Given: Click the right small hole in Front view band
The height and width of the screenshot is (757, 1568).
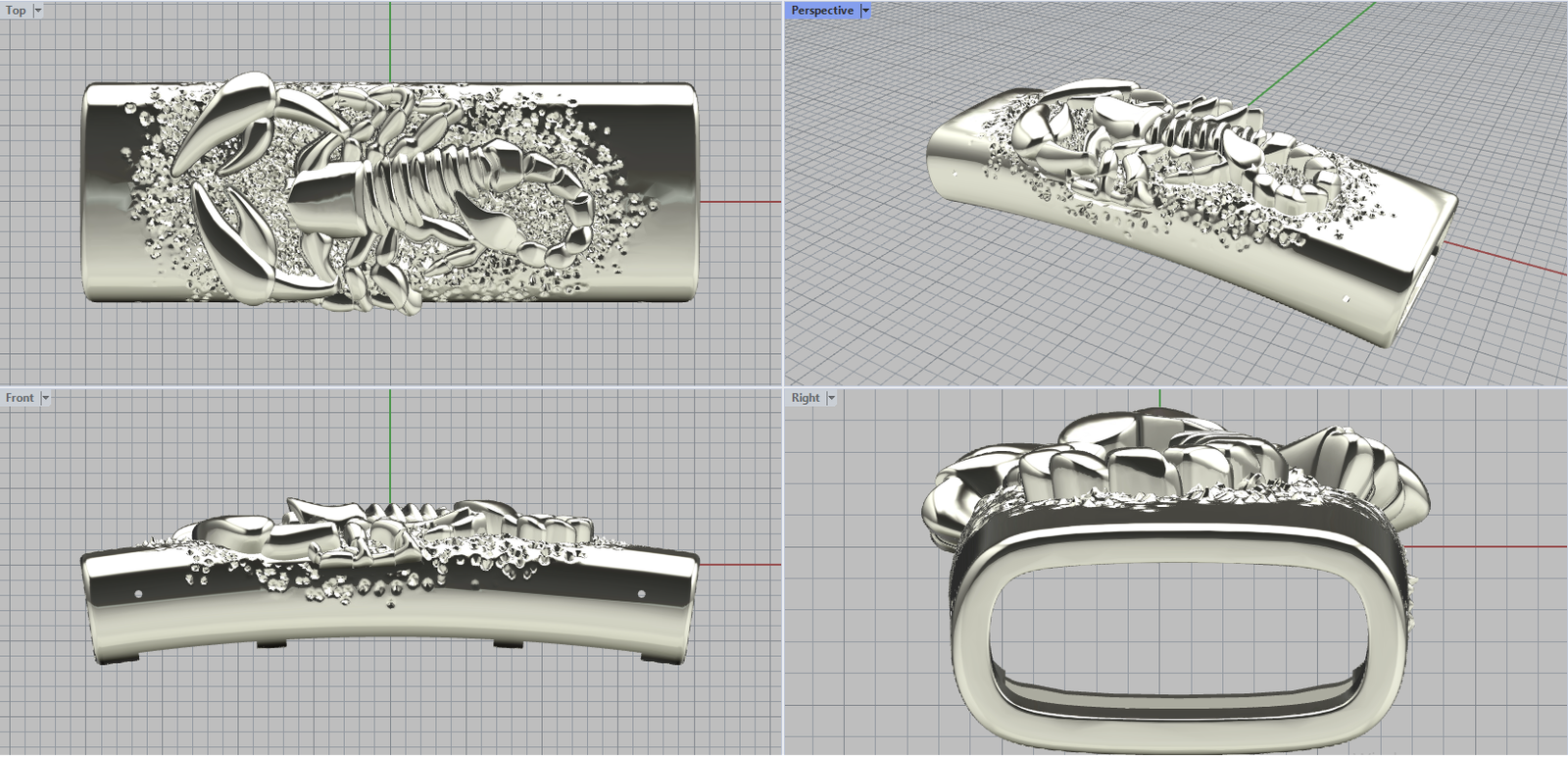Looking at the screenshot, I should [642, 594].
